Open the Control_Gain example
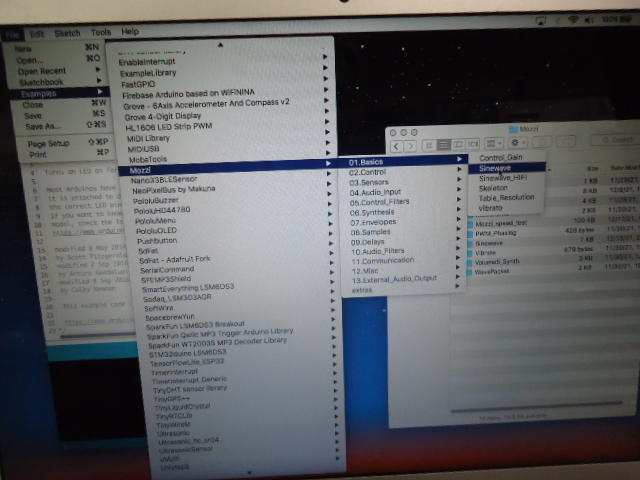Viewport: 640px width, 480px height. (x=507, y=158)
